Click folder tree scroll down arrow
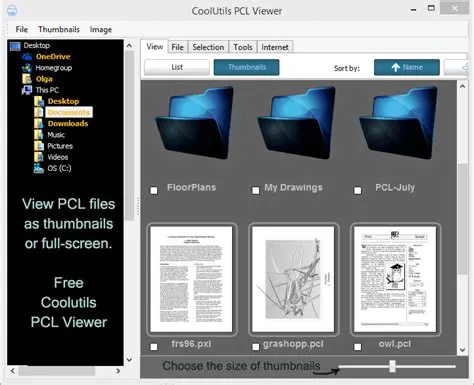Viewport: 474px width, 385px height. 129,360
